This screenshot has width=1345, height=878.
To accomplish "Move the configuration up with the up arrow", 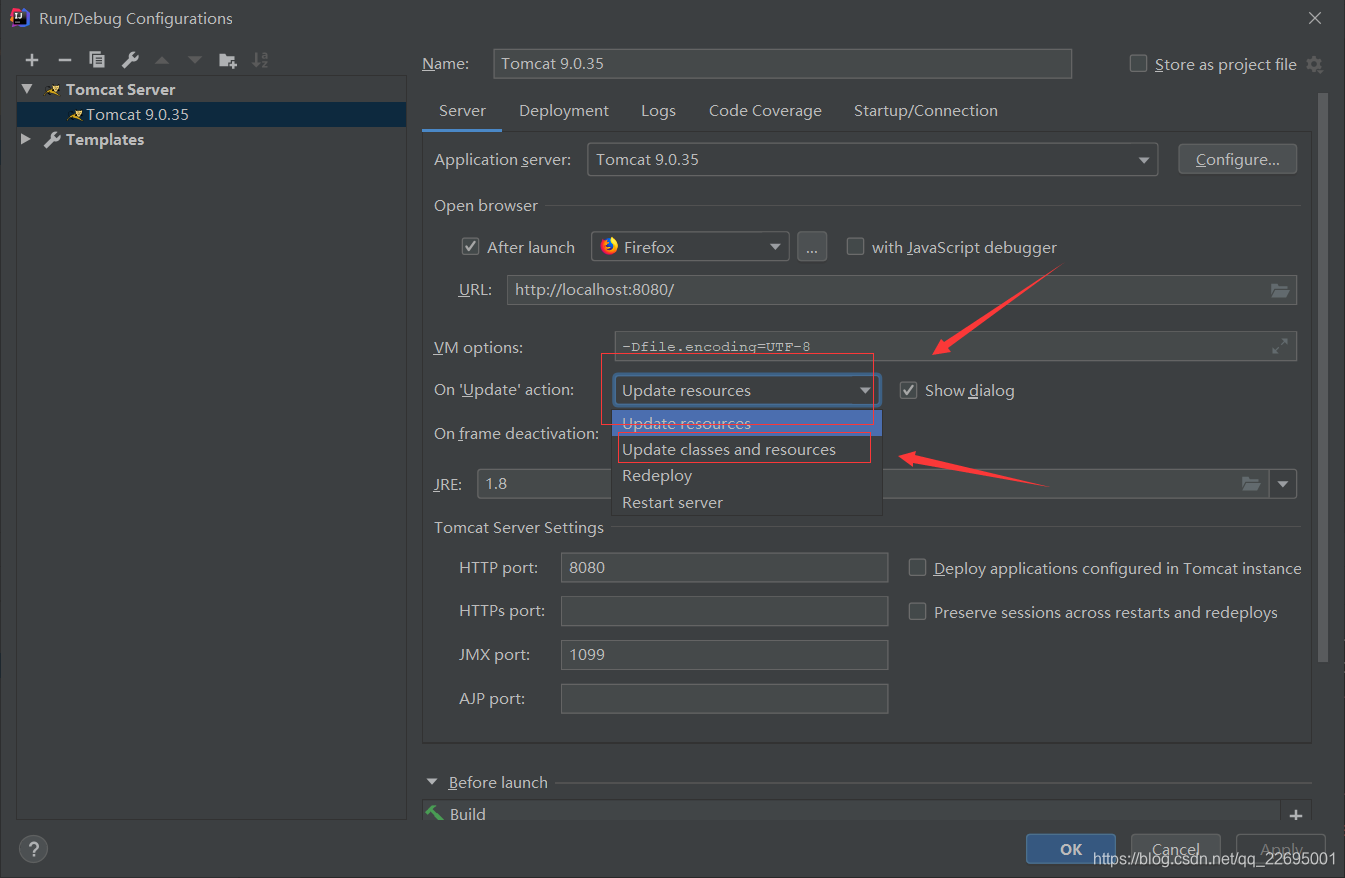I will click(162, 60).
